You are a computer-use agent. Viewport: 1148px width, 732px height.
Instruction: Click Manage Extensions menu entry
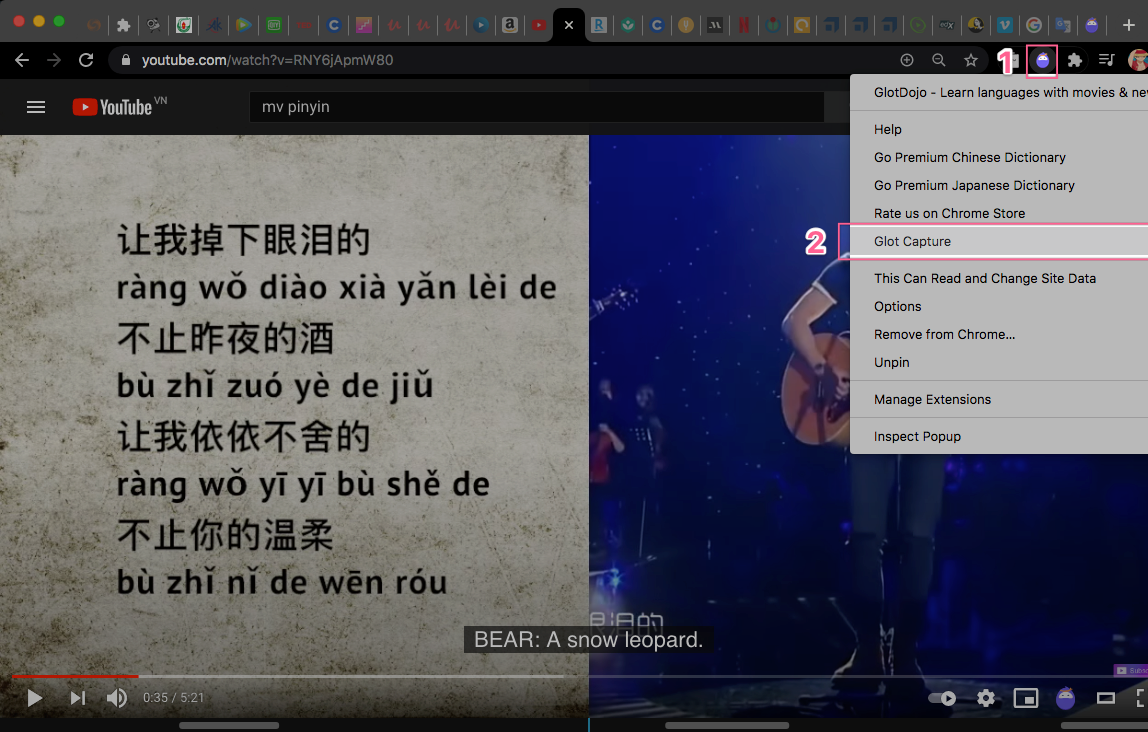932,400
